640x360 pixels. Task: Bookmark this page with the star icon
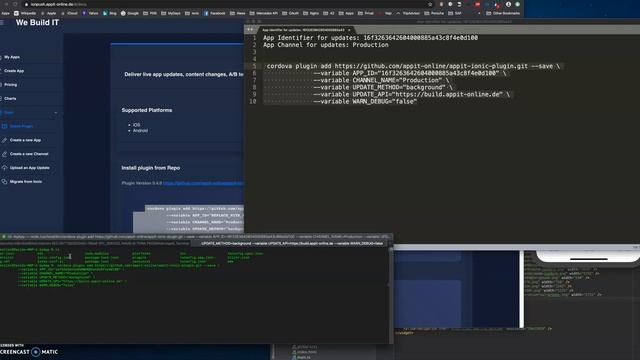point(430,4)
